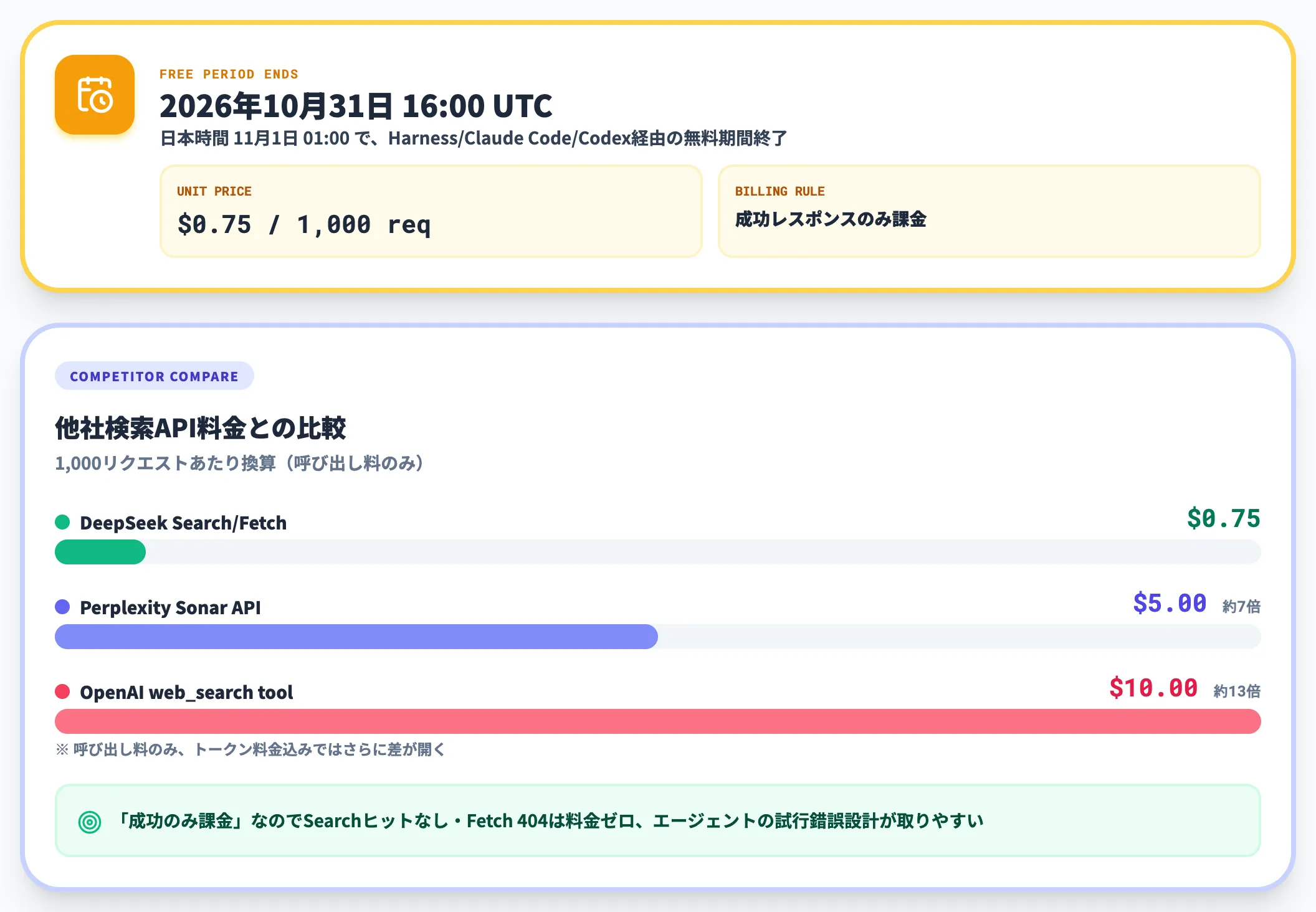Click the BILLING RULE card
This screenshot has width=1316, height=912.
click(989, 211)
